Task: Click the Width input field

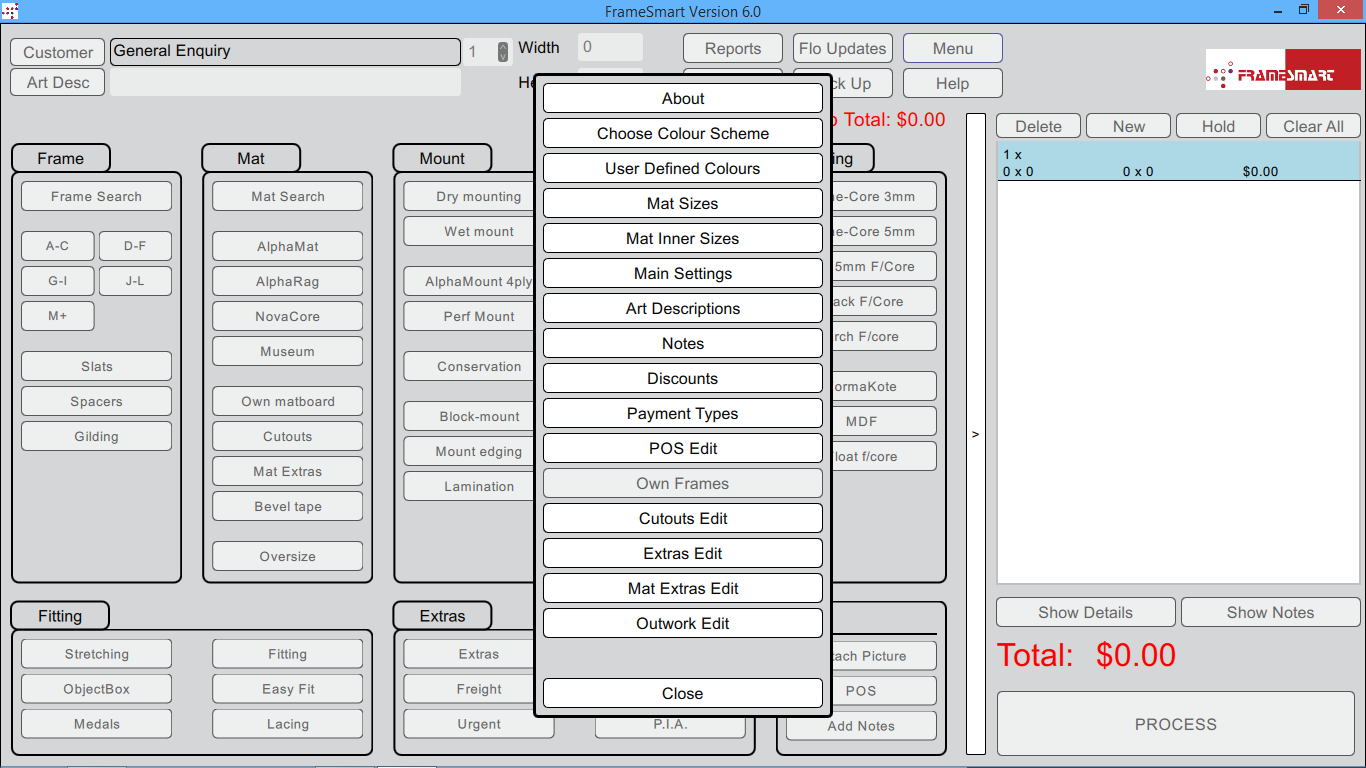Action: 610,47
